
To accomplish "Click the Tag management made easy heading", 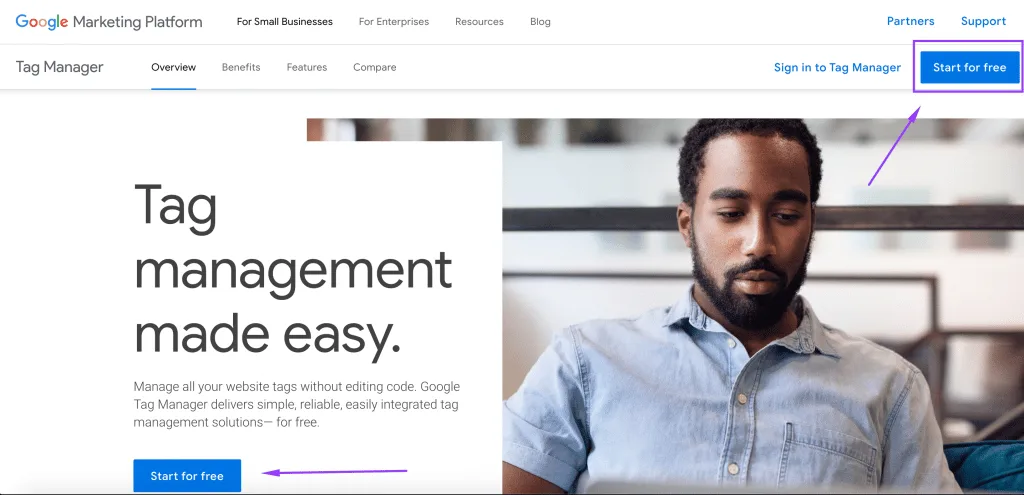I will [x=293, y=271].
